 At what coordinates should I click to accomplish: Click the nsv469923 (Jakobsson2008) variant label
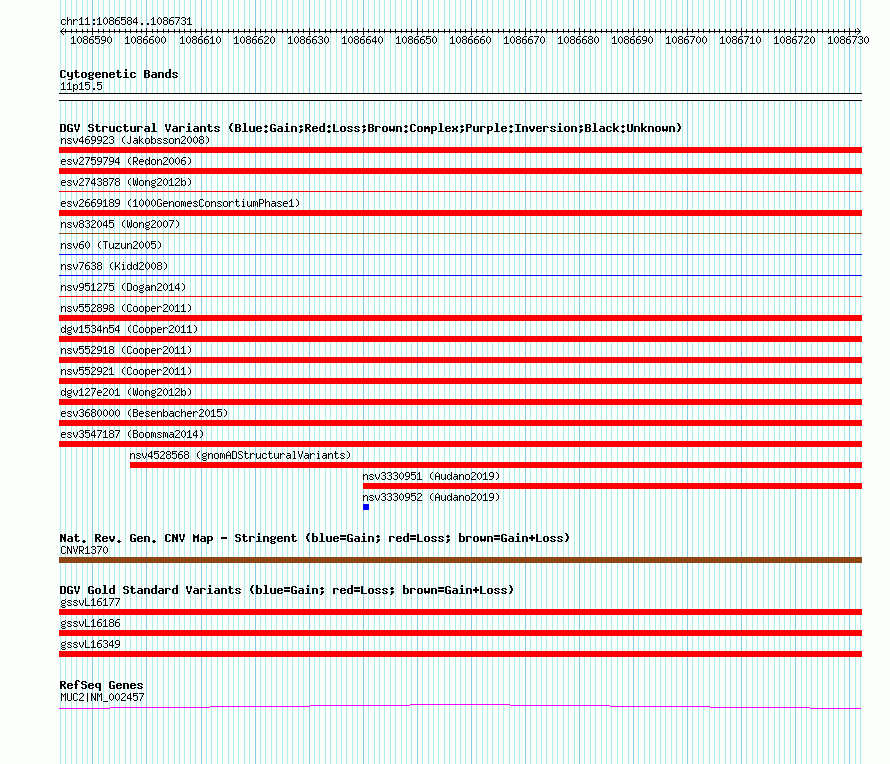[x=135, y=140]
